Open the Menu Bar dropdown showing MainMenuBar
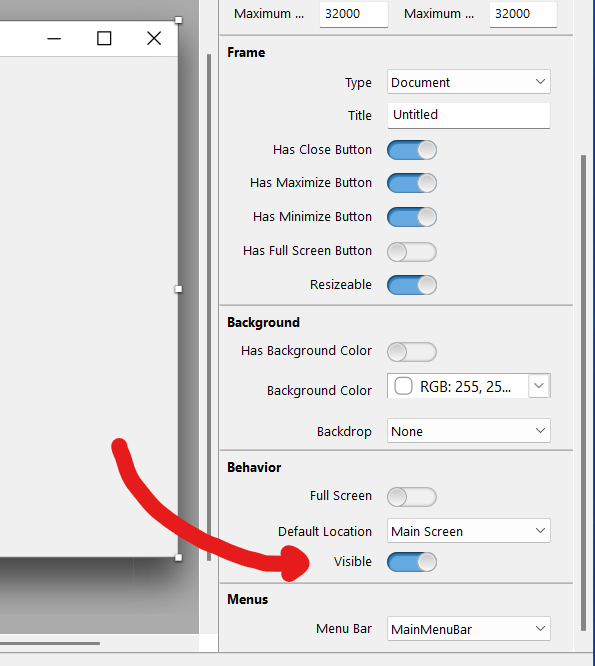Viewport: 595px width, 666px height. 468,629
